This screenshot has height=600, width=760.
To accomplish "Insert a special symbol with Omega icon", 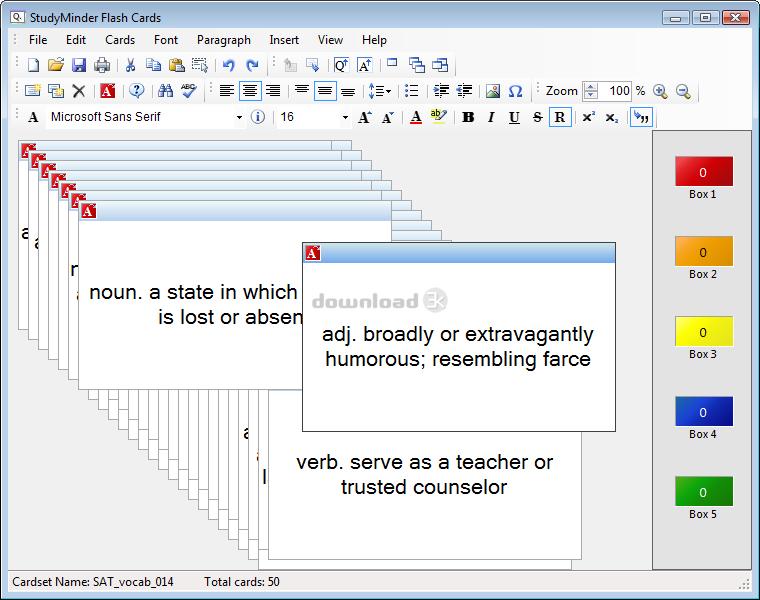I will click(x=516, y=91).
